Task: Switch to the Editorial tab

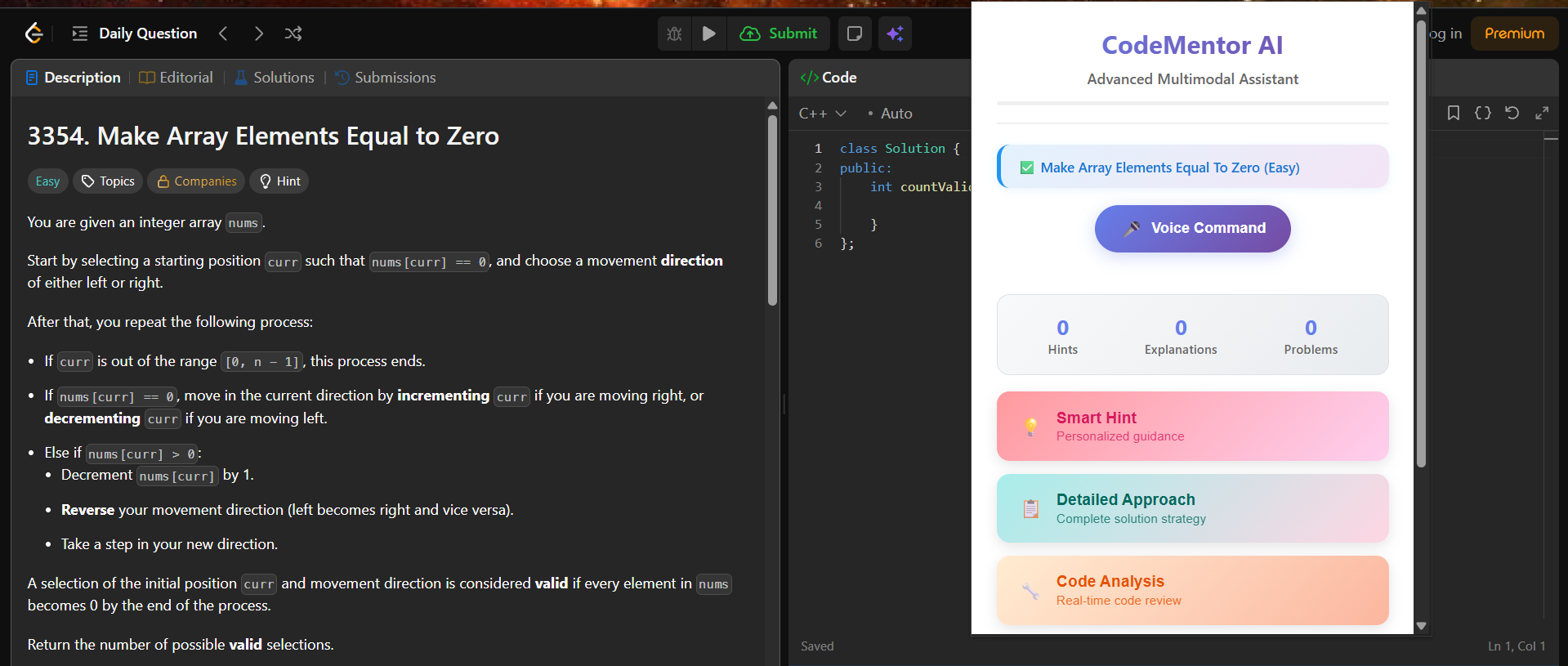Action: click(x=176, y=78)
